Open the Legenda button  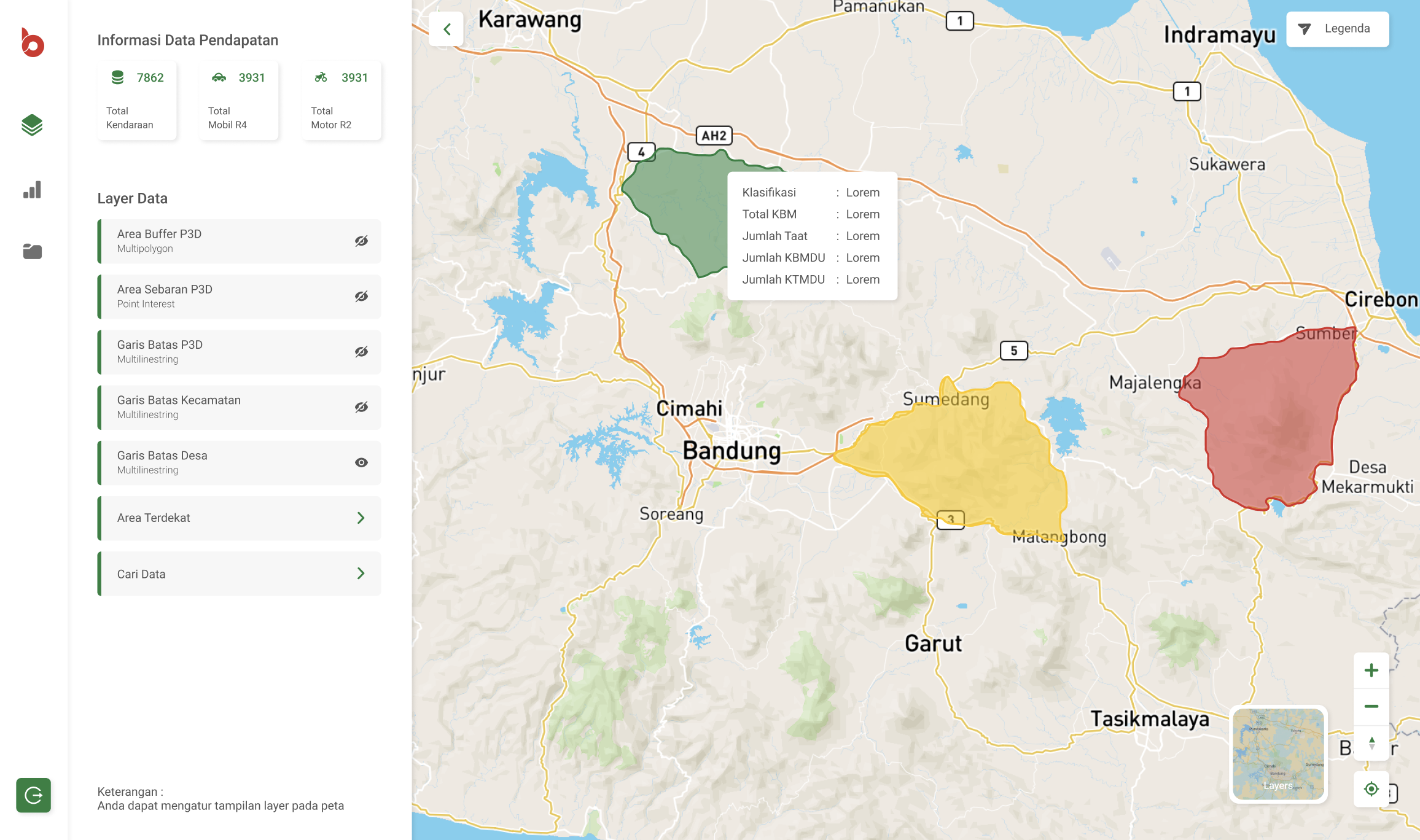point(1337,29)
